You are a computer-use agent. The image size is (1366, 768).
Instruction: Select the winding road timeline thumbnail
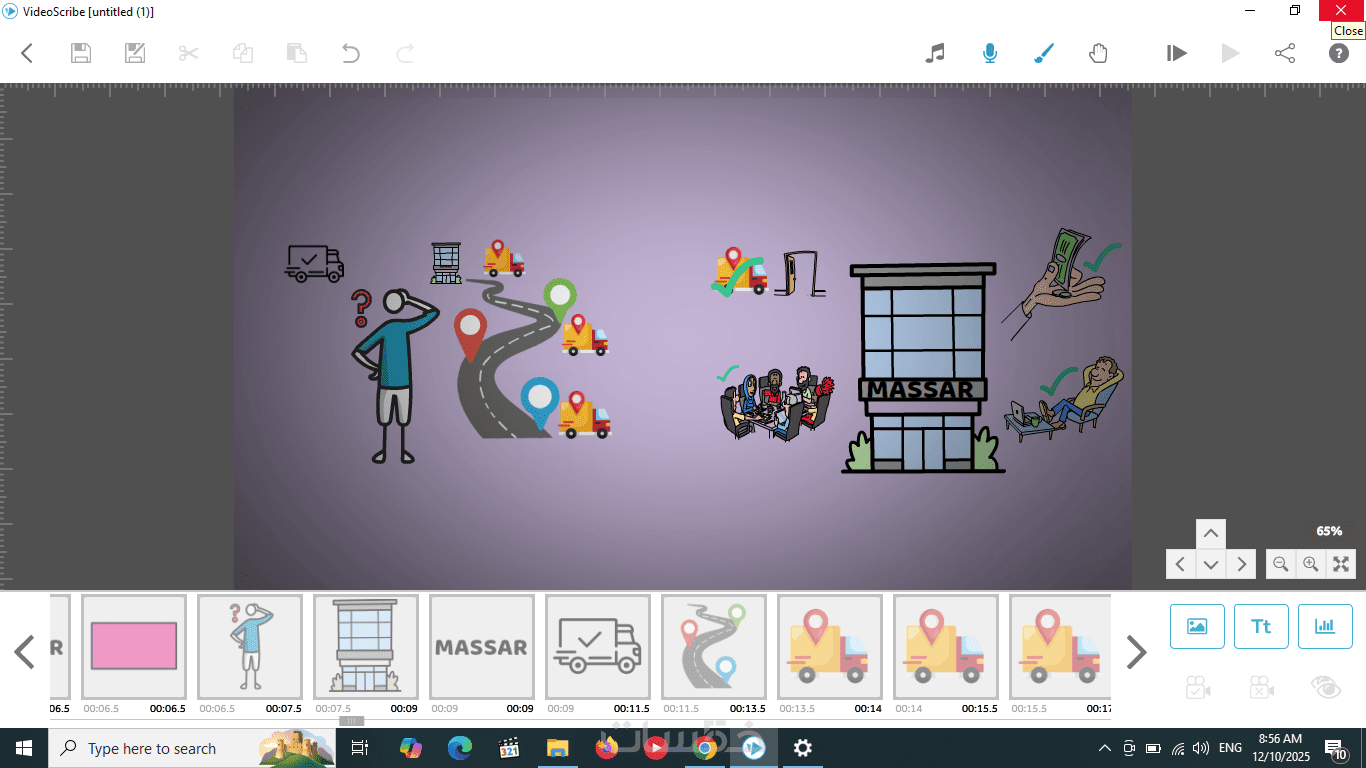(x=714, y=647)
